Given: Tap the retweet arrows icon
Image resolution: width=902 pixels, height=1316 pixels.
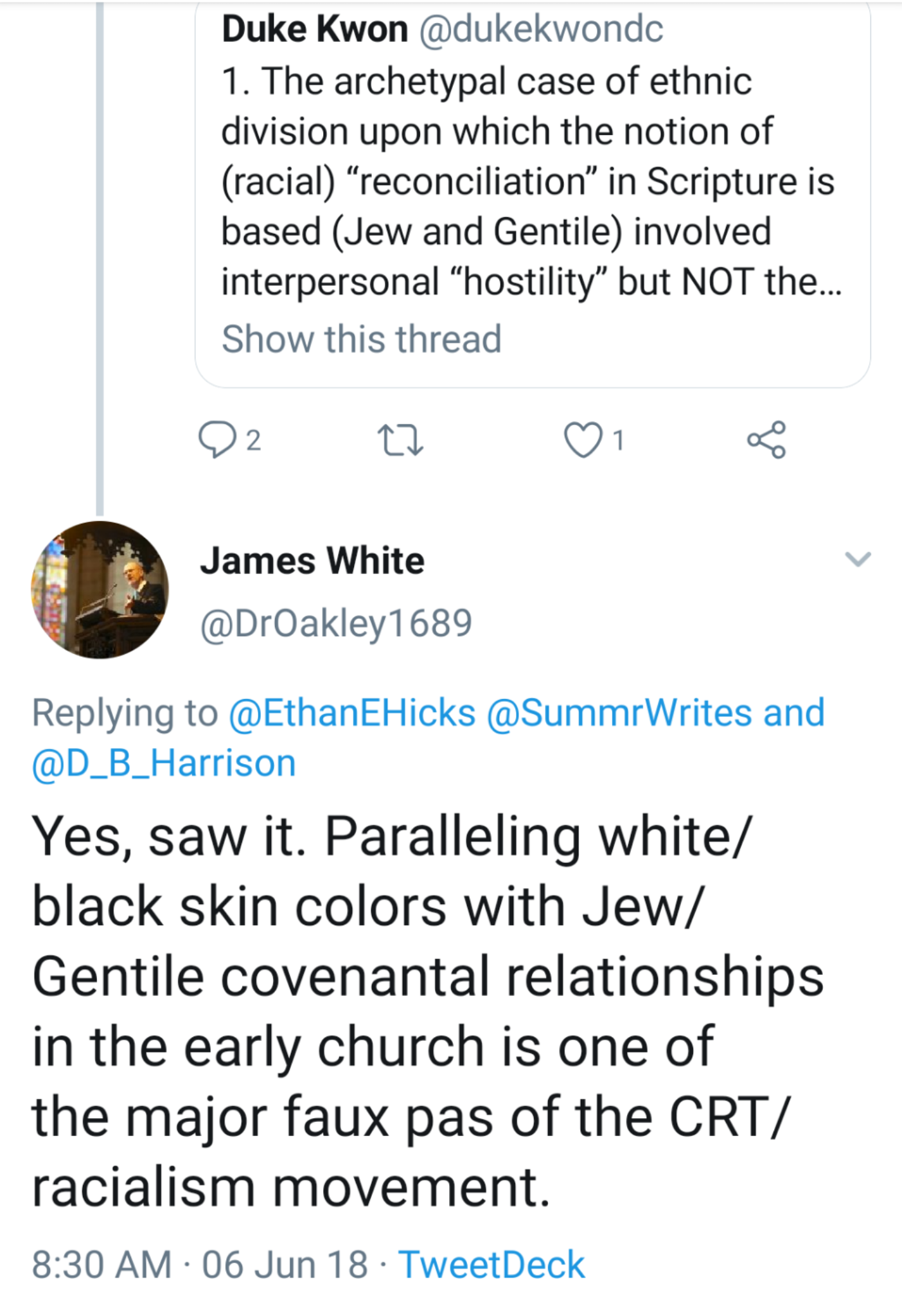Looking at the screenshot, I should click(x=402, y=441).
